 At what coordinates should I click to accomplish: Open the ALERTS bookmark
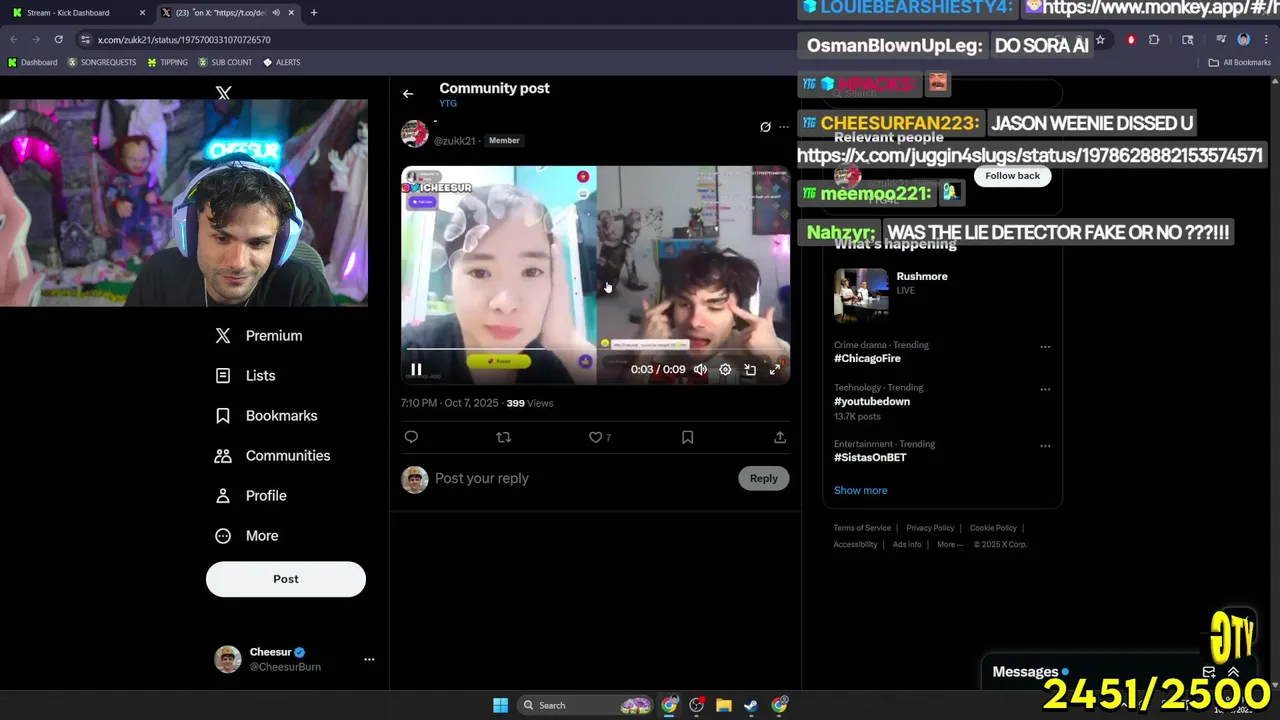281,62
